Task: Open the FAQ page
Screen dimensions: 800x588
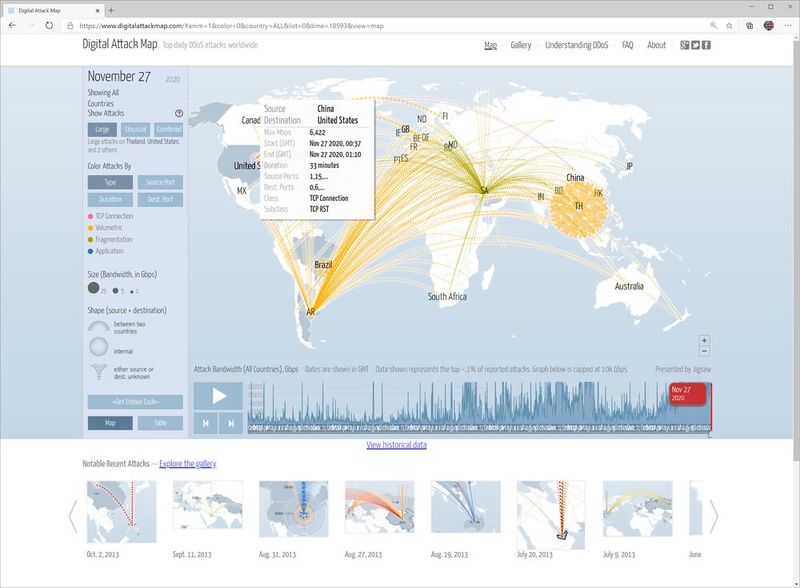Action: tap(628, 45)
